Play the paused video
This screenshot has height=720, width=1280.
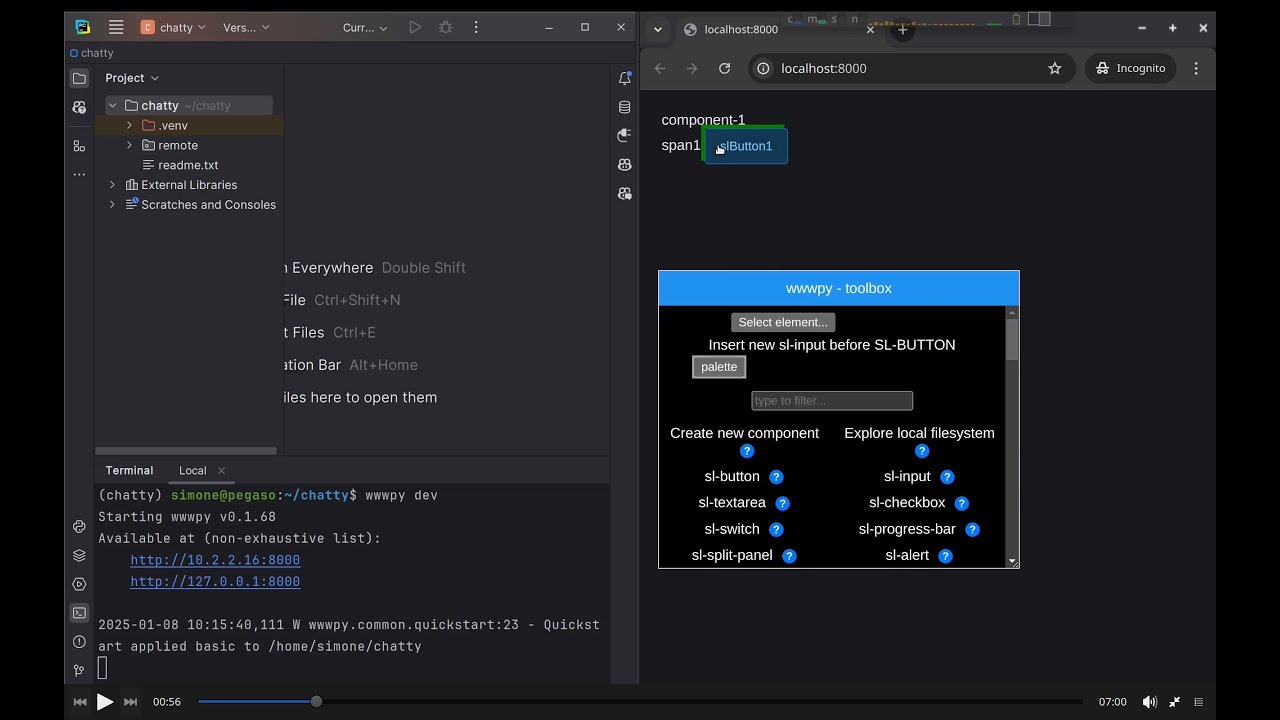105,702
